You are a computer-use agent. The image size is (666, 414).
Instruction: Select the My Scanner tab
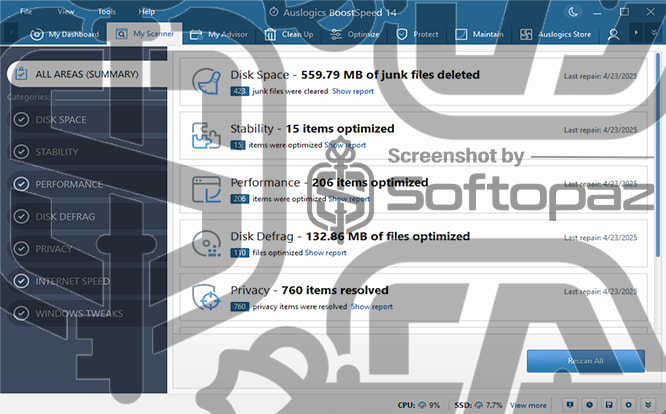(145, 34)
